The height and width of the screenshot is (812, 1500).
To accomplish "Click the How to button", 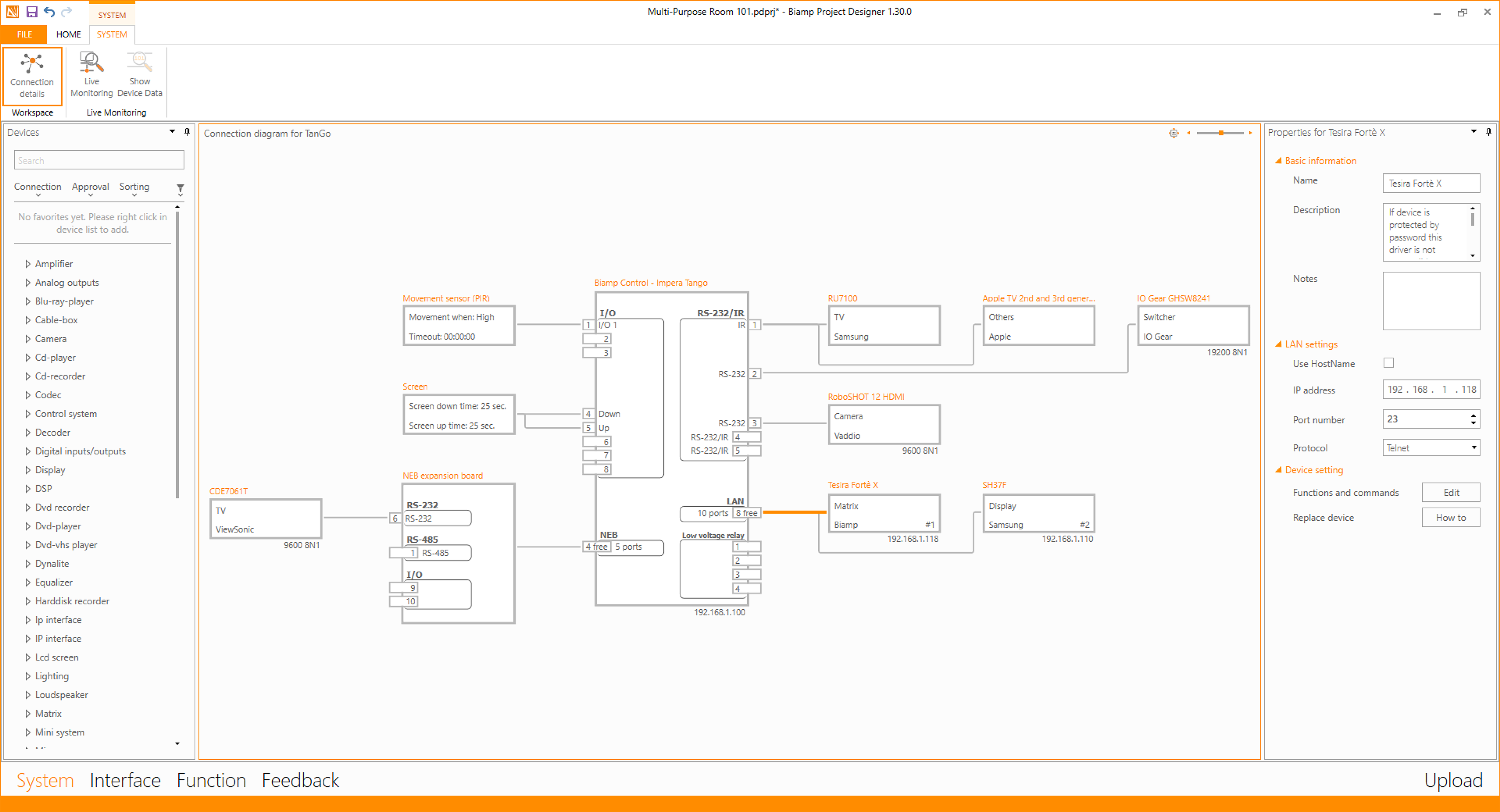I will [1450, 518].
